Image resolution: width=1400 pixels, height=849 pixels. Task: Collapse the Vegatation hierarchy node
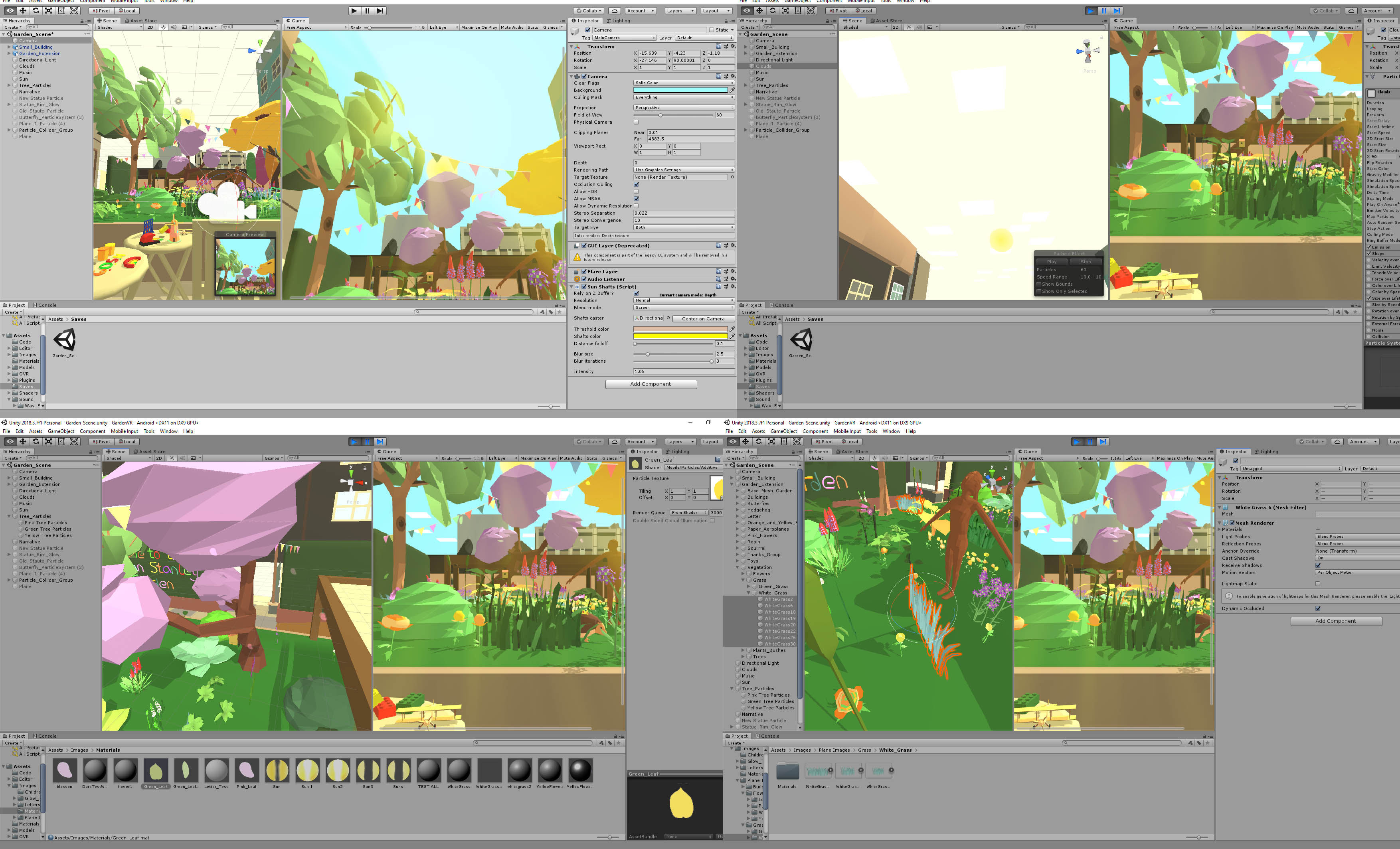(x=738, y=567)
